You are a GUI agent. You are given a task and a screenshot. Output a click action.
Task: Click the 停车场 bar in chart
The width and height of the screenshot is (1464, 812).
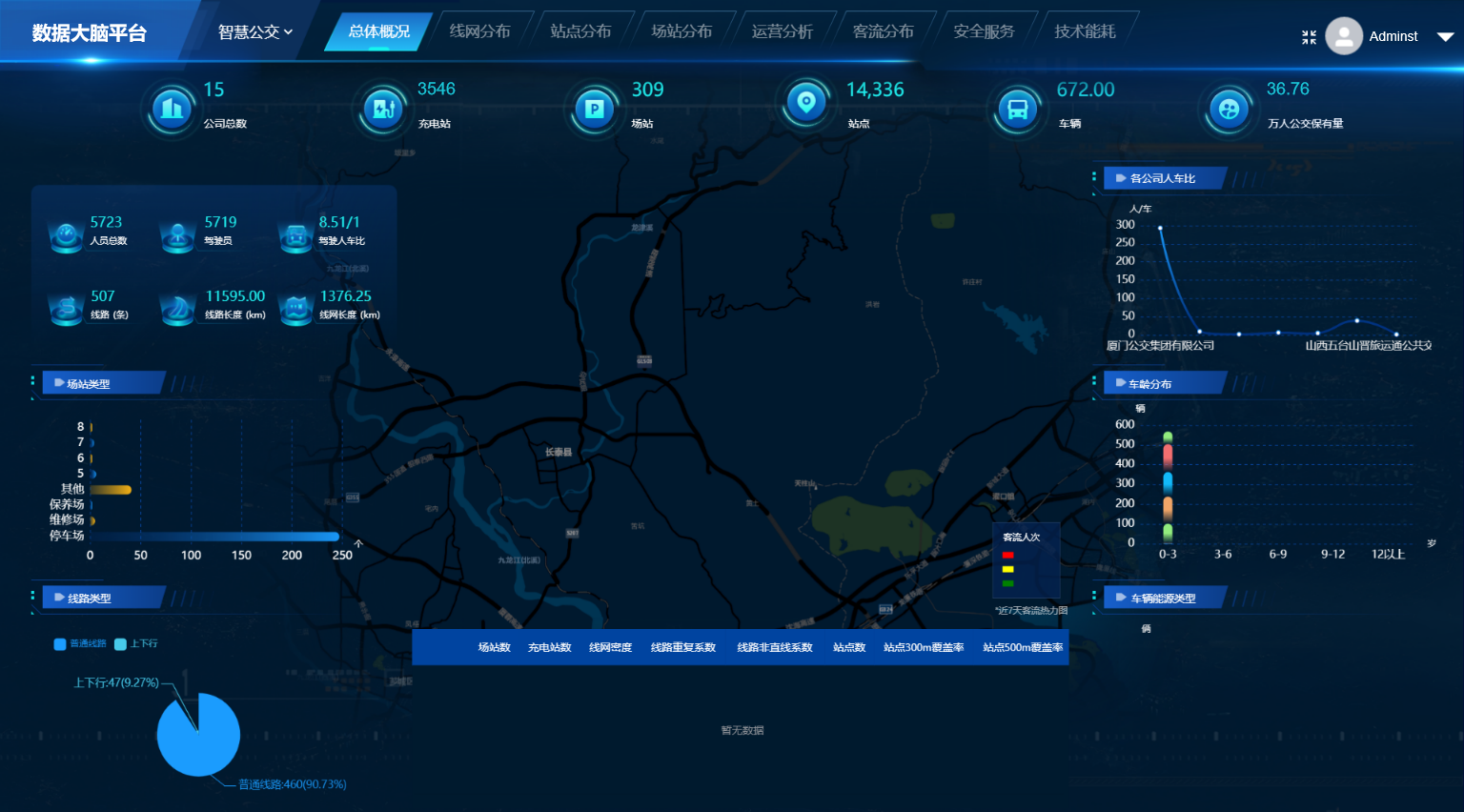click(214, 537)
